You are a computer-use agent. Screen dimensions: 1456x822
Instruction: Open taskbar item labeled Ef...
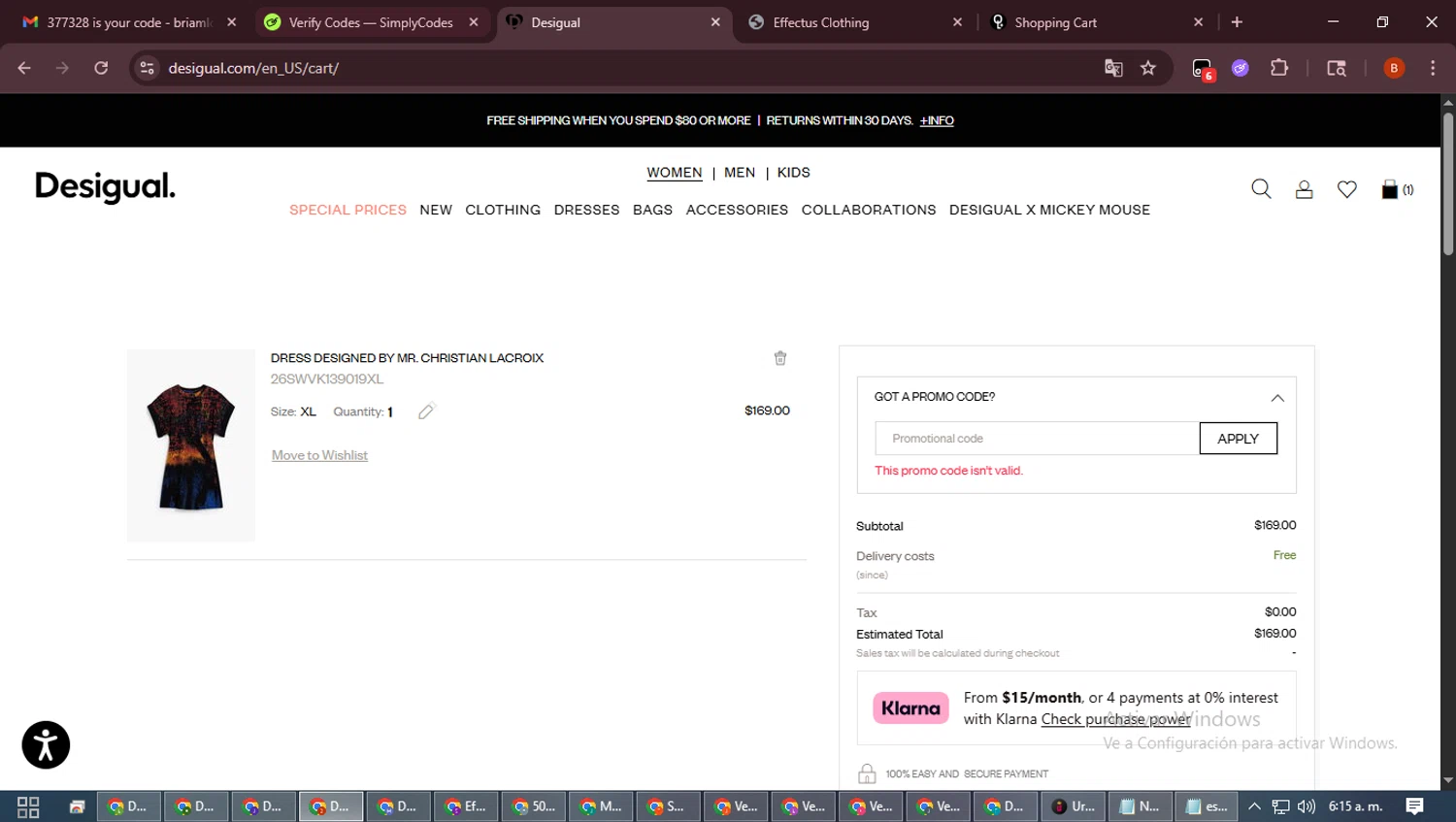[x=467, y=806]
